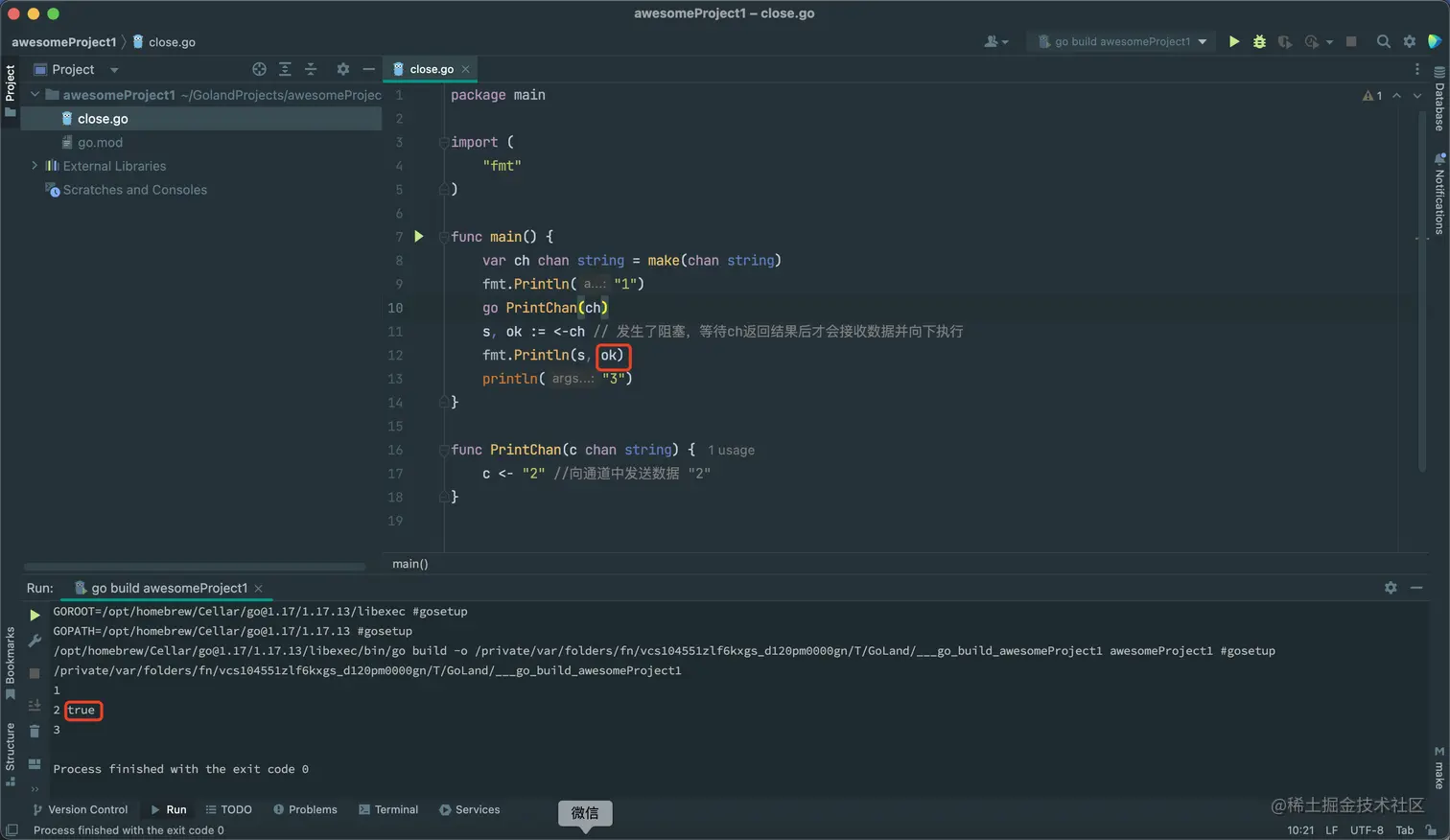Screen dimensions: 1450x840
Task: Open the editor tabs three-dot menu
Action: pos(1417,69)
